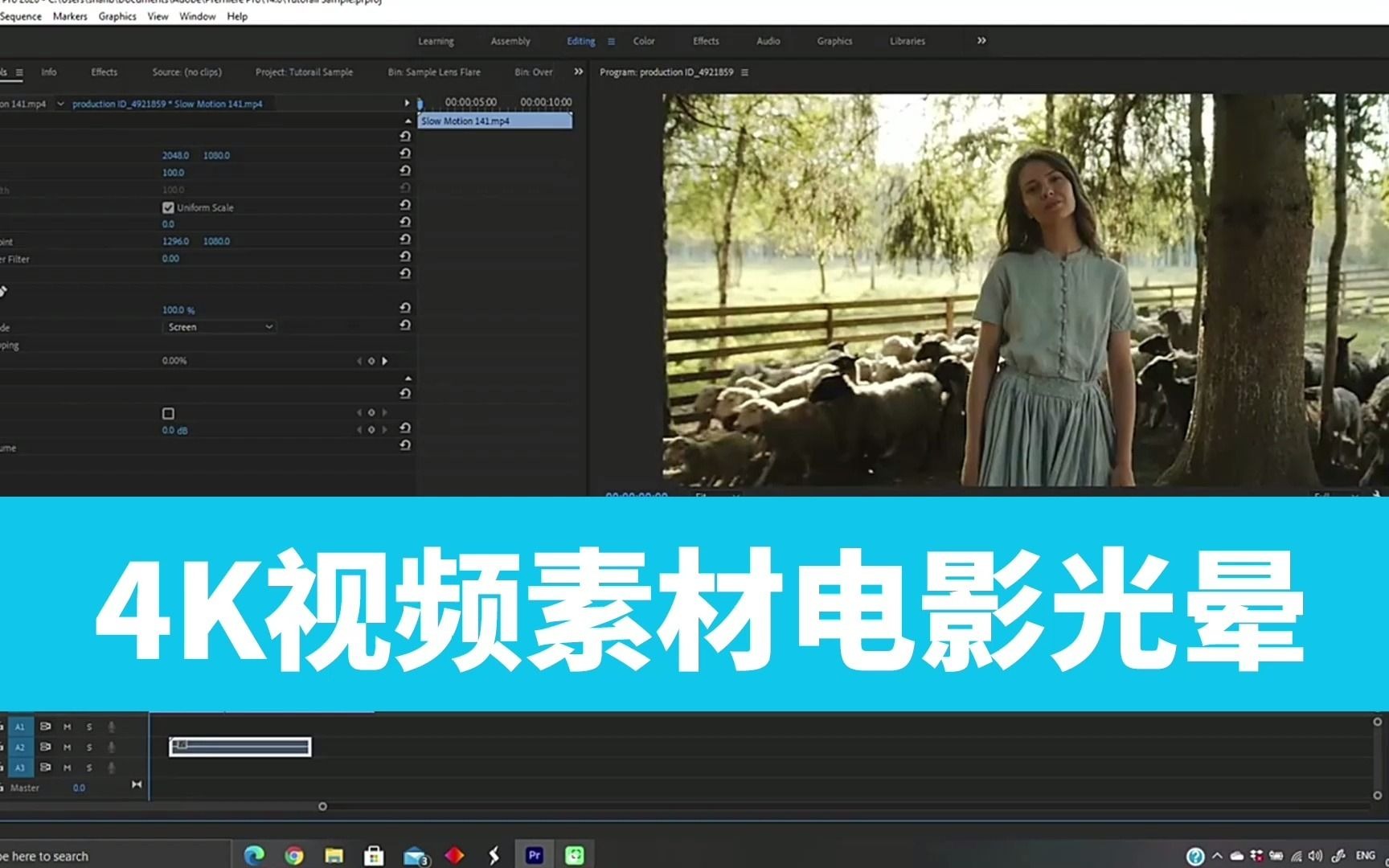Reset the Screen blend mode row
This screenshot has width=1389, height=868.
coord(405,325)
